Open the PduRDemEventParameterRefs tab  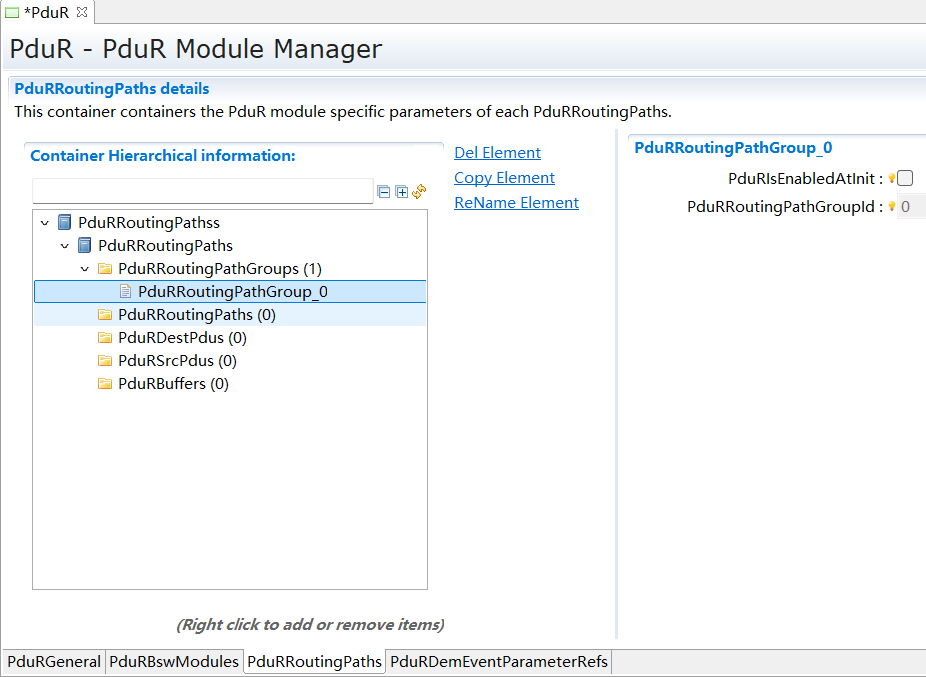[x=498, y=661]
